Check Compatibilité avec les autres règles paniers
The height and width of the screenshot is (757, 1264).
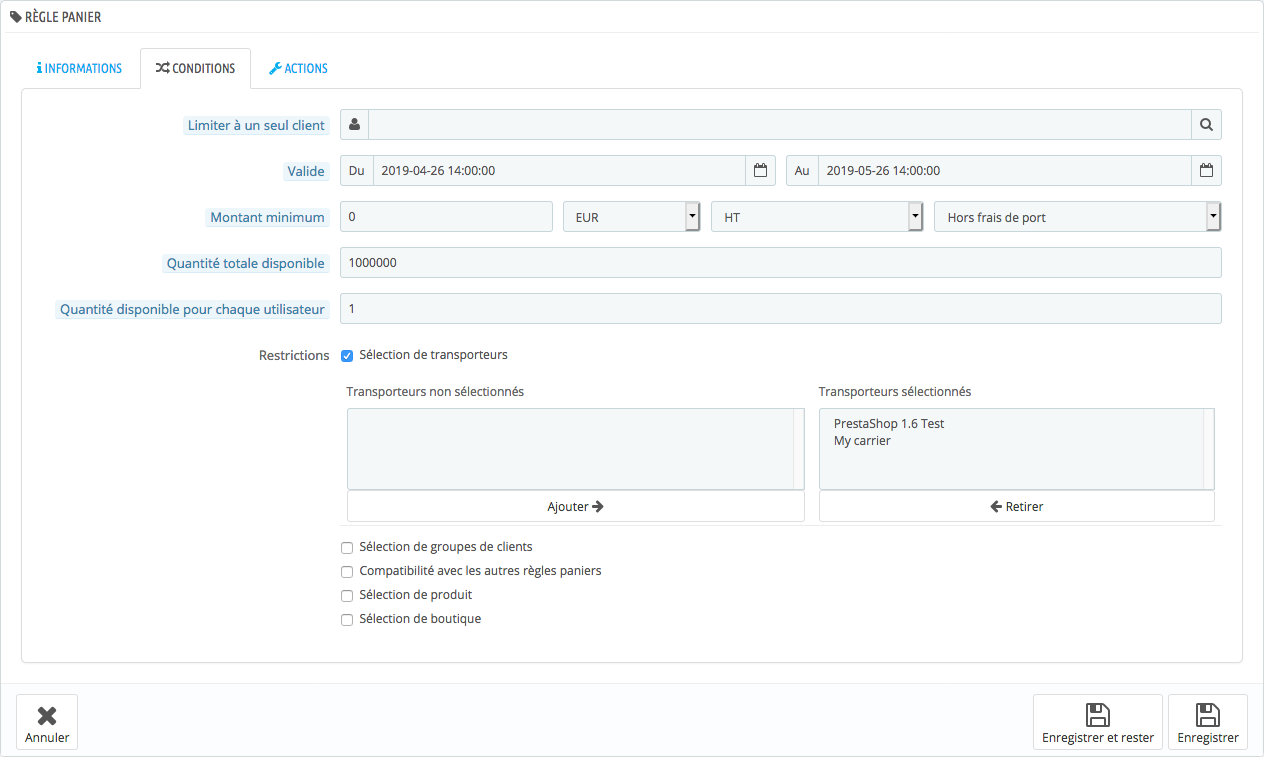pyautogui.click(x=347, y=572)
